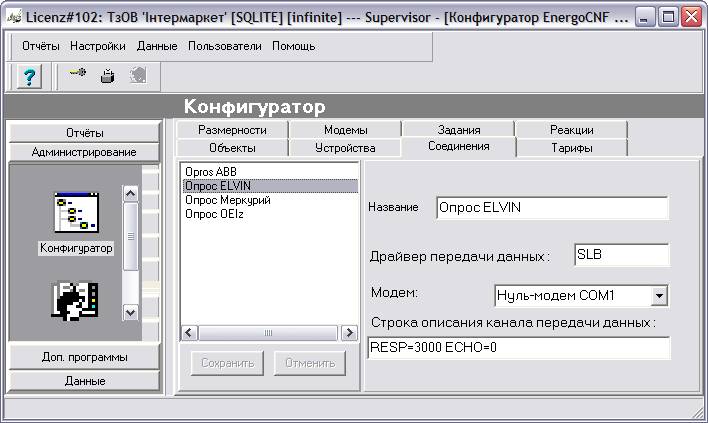Open the Настройки menu
Screen dimensions: 708x423
[98, 46]
